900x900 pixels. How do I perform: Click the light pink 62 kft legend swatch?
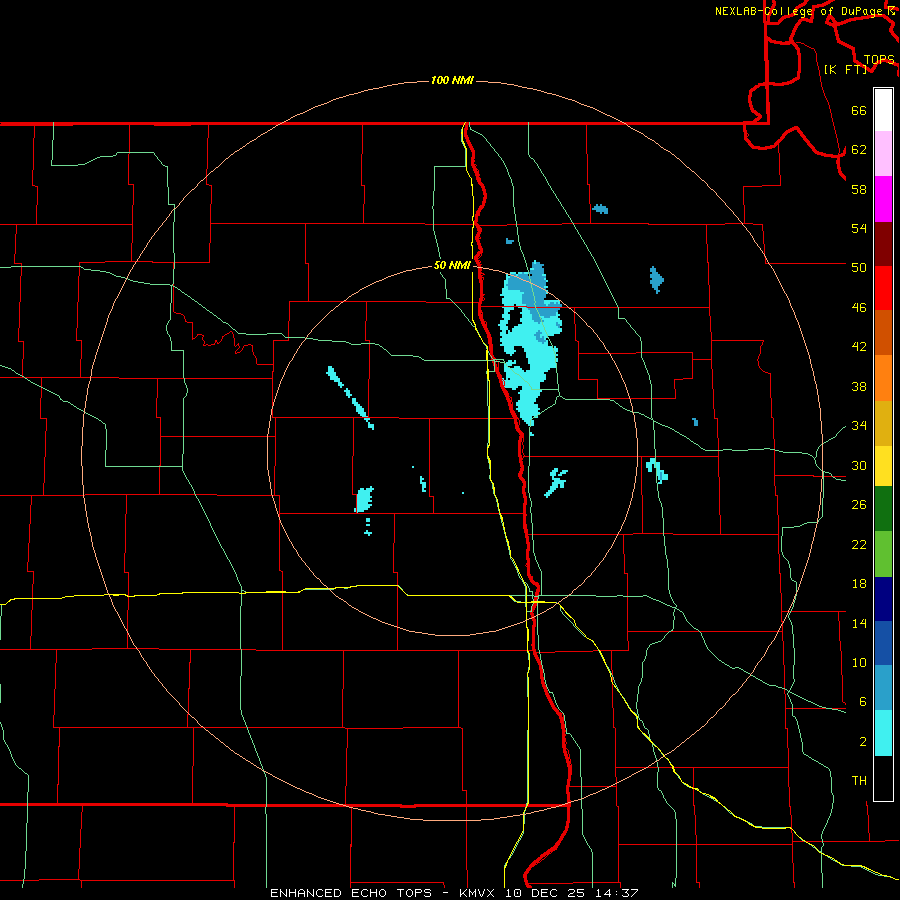pos(883,154)
